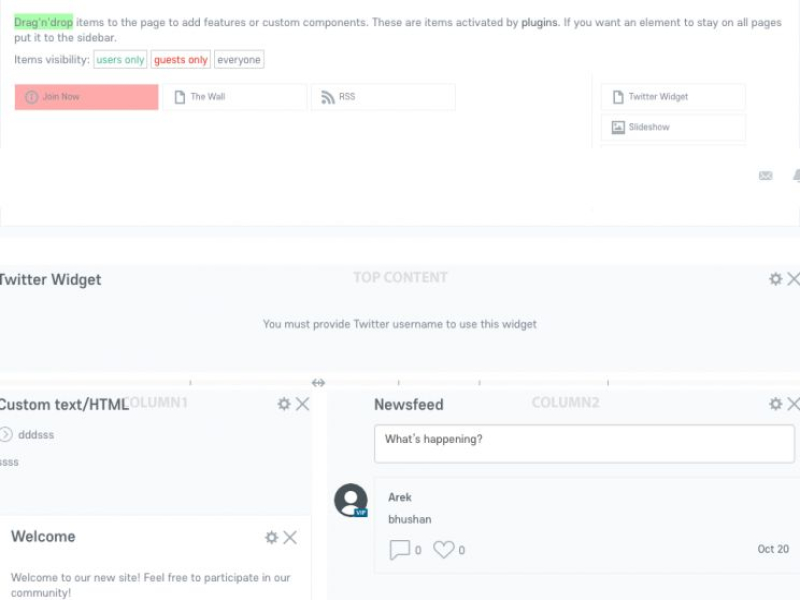Image resolution: width=800 pixels, height=600 pixels.
Task: Select 'everyone' visibility filter
Action: [239, 60]
